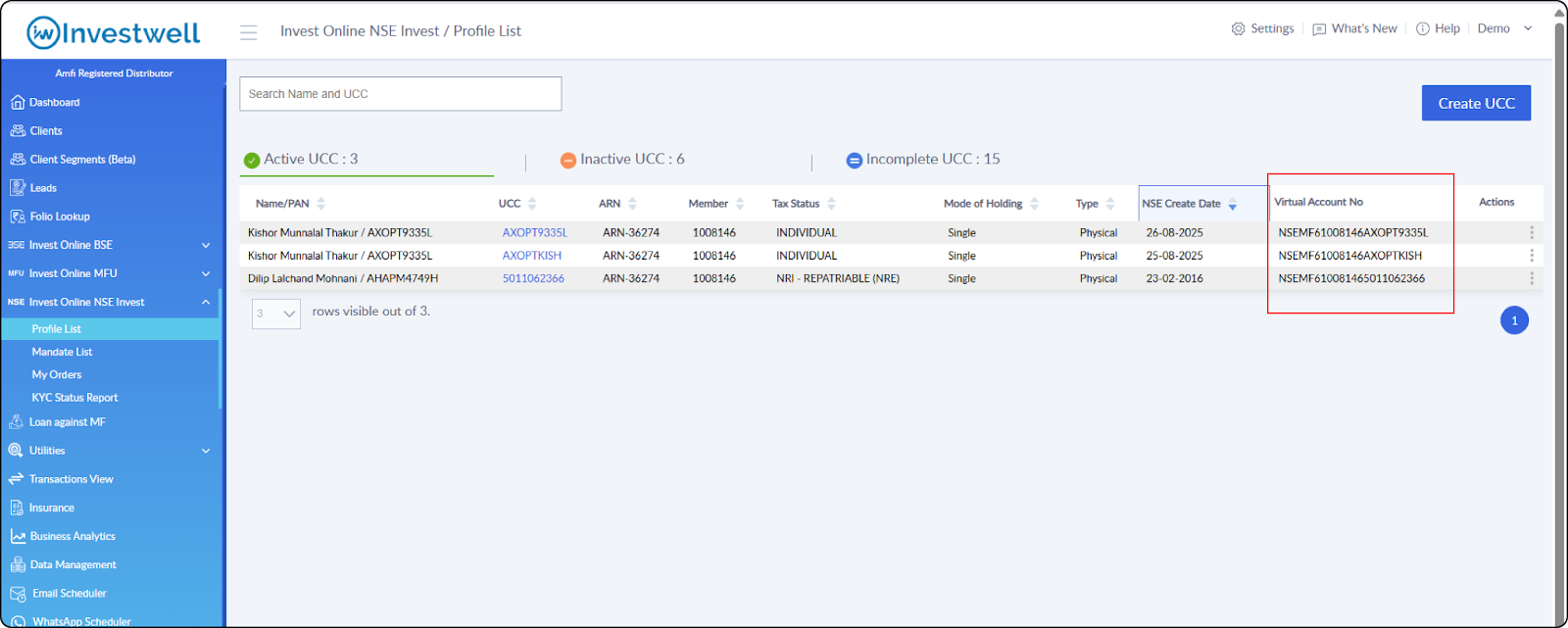Image resolution: width=1568 pixels, height=628 pixels.
Task: Open UCC link 5011062366
Action: pyautogui.click(x=533, y=278)
